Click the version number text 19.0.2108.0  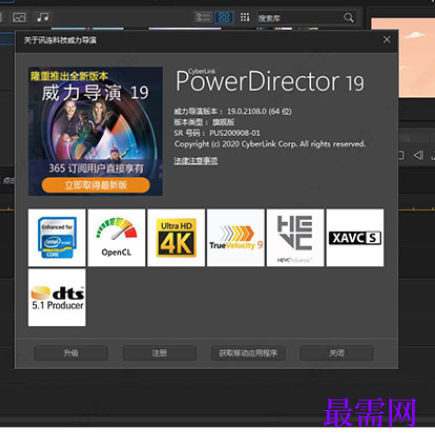pyautogui.click(x=247, y=111)
